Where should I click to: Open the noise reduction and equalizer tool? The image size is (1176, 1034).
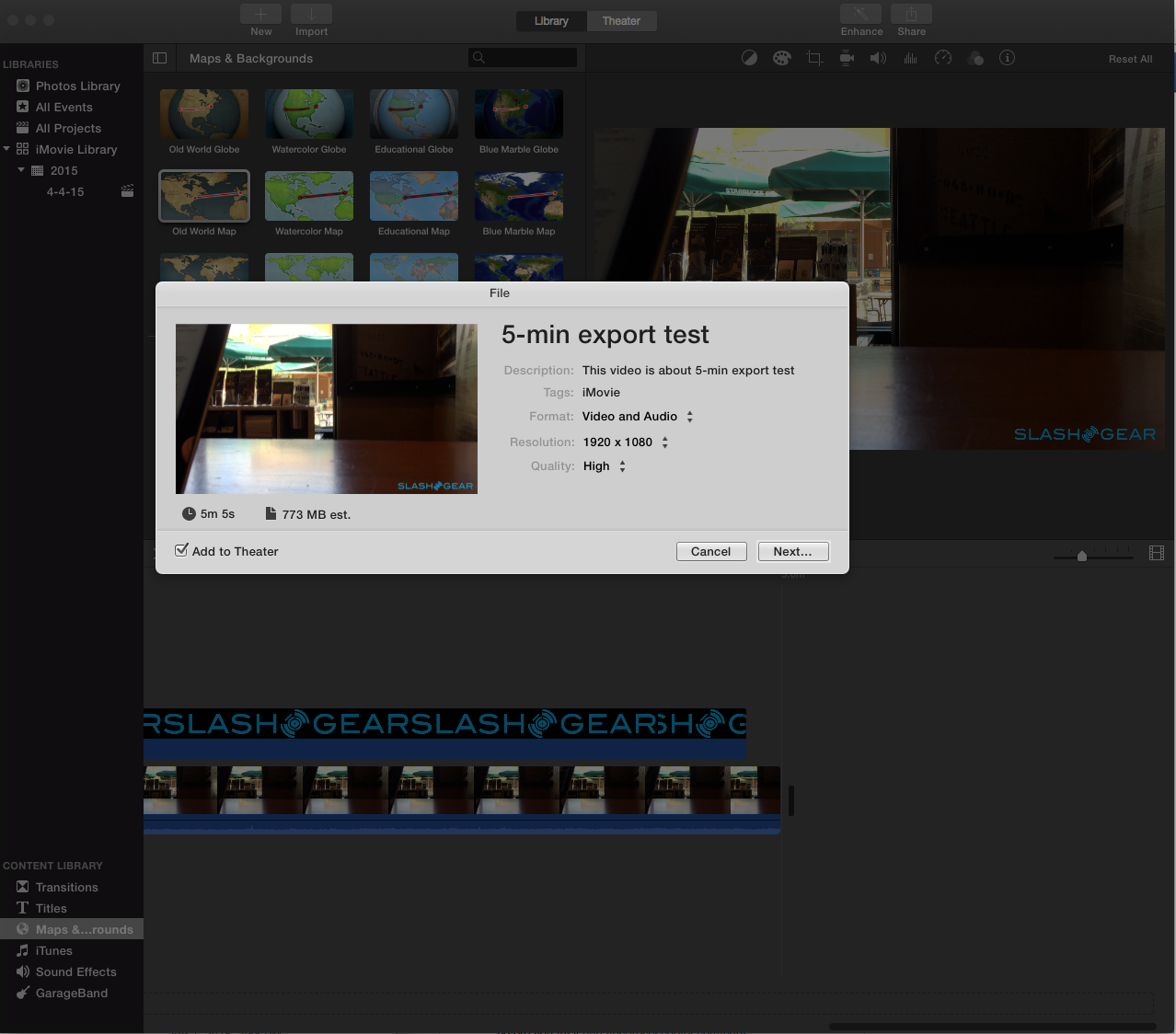point(911,58)
